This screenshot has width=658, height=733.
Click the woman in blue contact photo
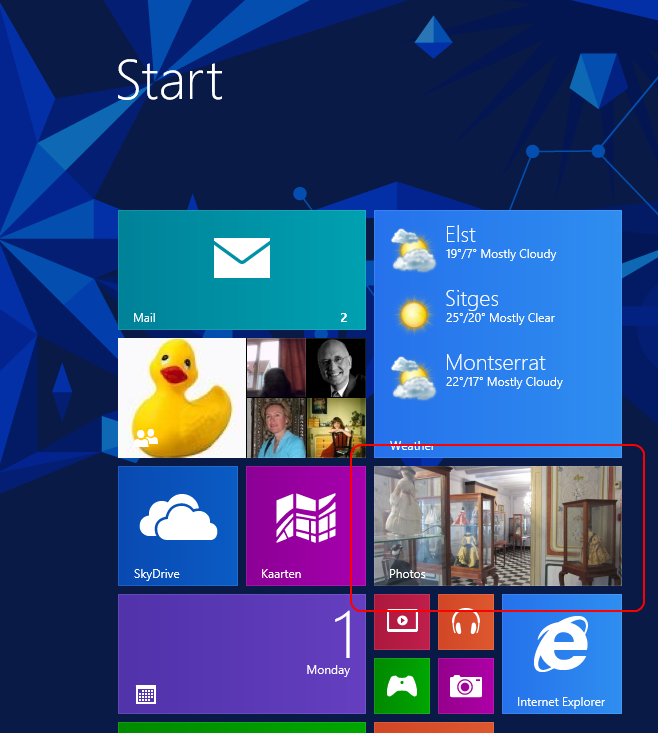tap(276, 427)
